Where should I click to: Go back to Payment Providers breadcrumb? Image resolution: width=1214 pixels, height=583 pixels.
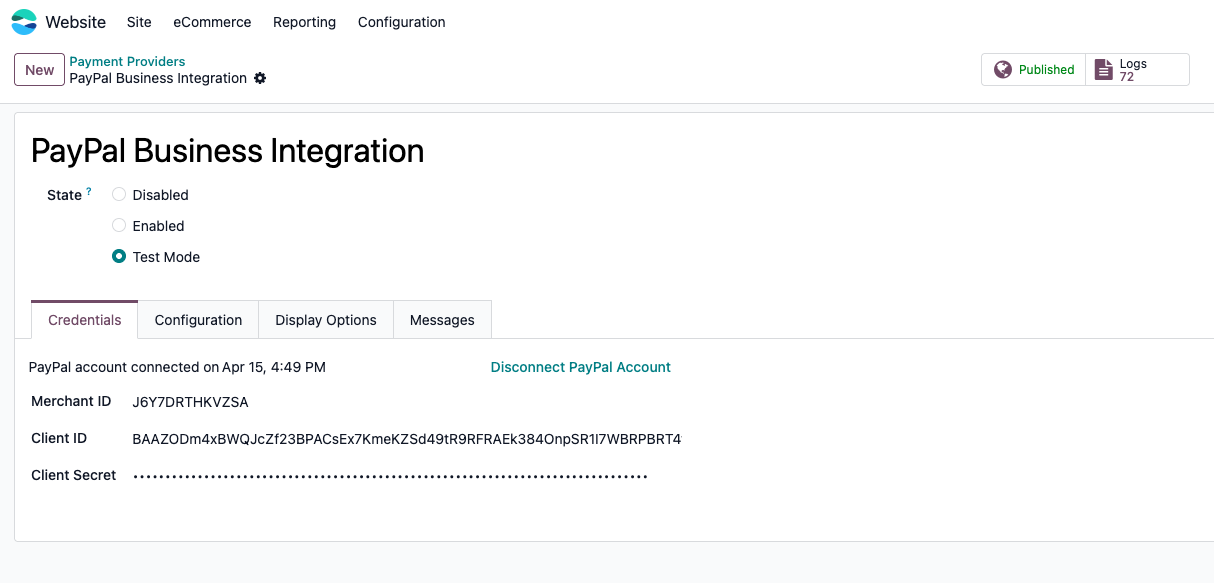click(127, 61)
